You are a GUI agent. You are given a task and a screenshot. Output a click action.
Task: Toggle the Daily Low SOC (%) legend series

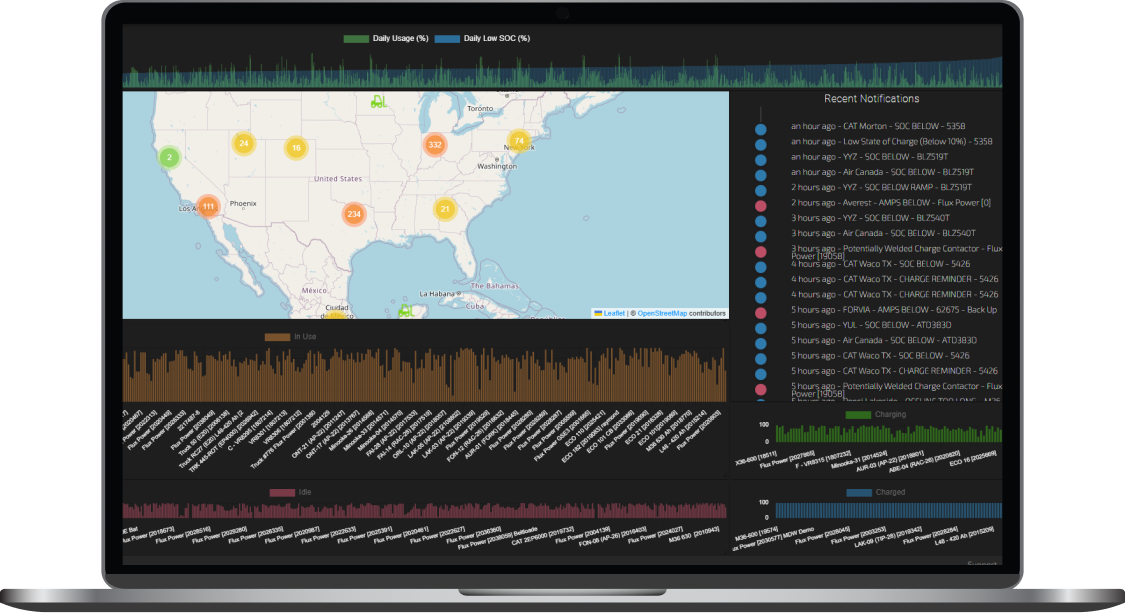(482, 39)
